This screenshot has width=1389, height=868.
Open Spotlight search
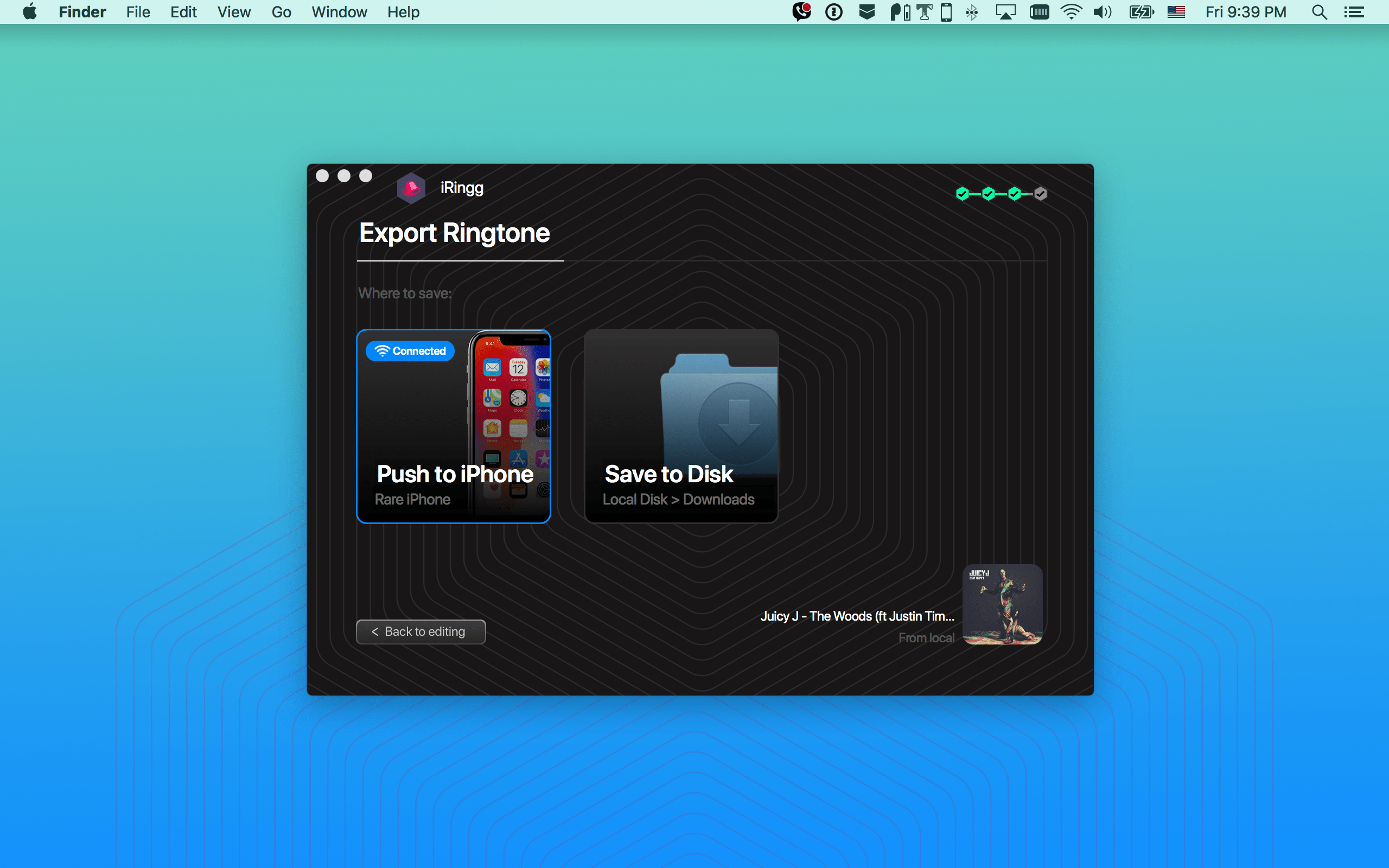tap(1319, 12)
